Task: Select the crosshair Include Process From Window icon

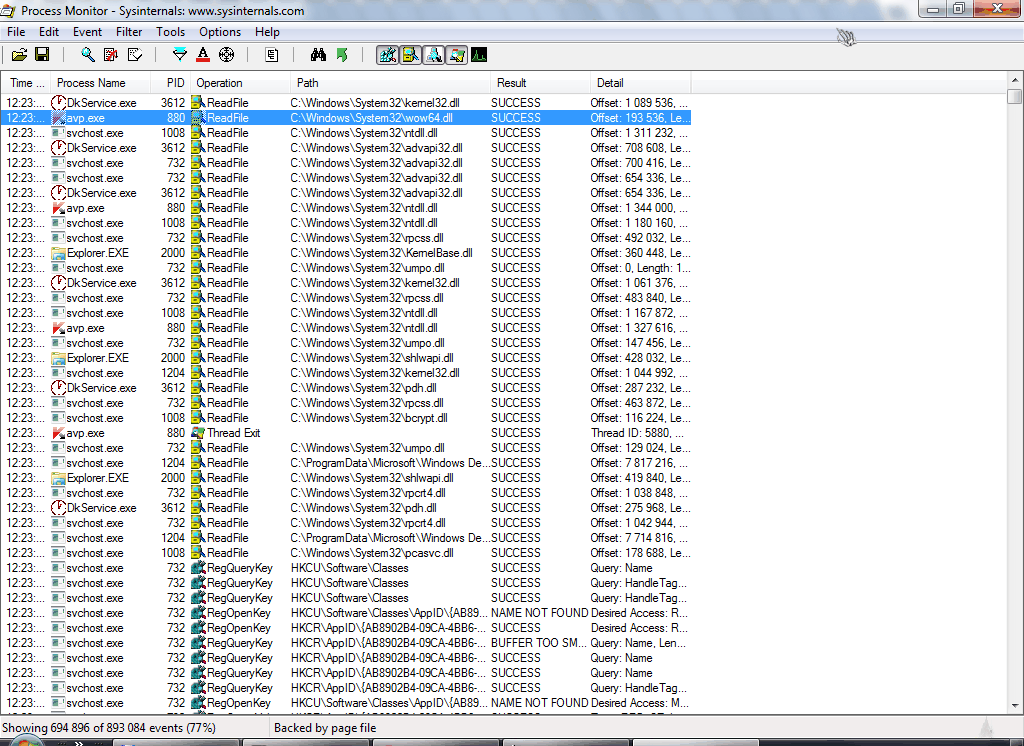Action: 226,55
